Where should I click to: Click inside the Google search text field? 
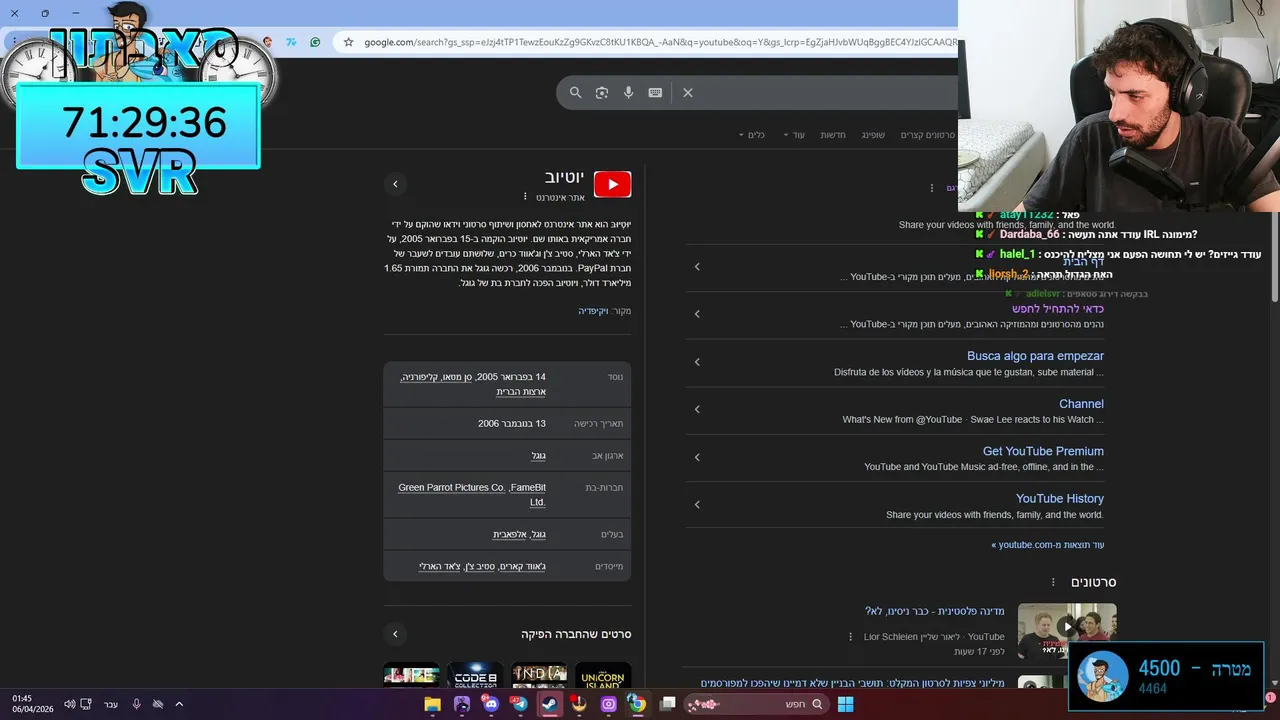(825, 92)
